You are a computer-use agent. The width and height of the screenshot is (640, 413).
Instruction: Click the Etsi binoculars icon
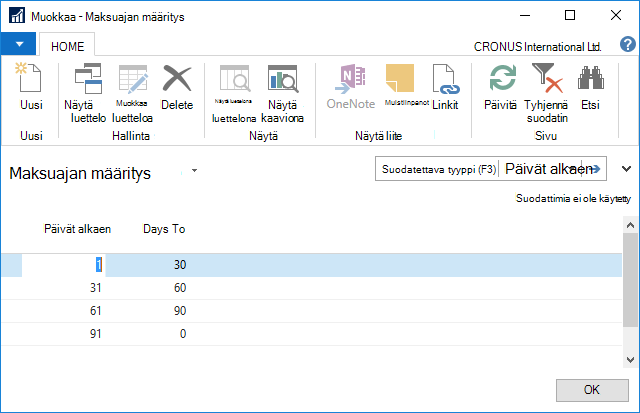[x=590, y=78]
